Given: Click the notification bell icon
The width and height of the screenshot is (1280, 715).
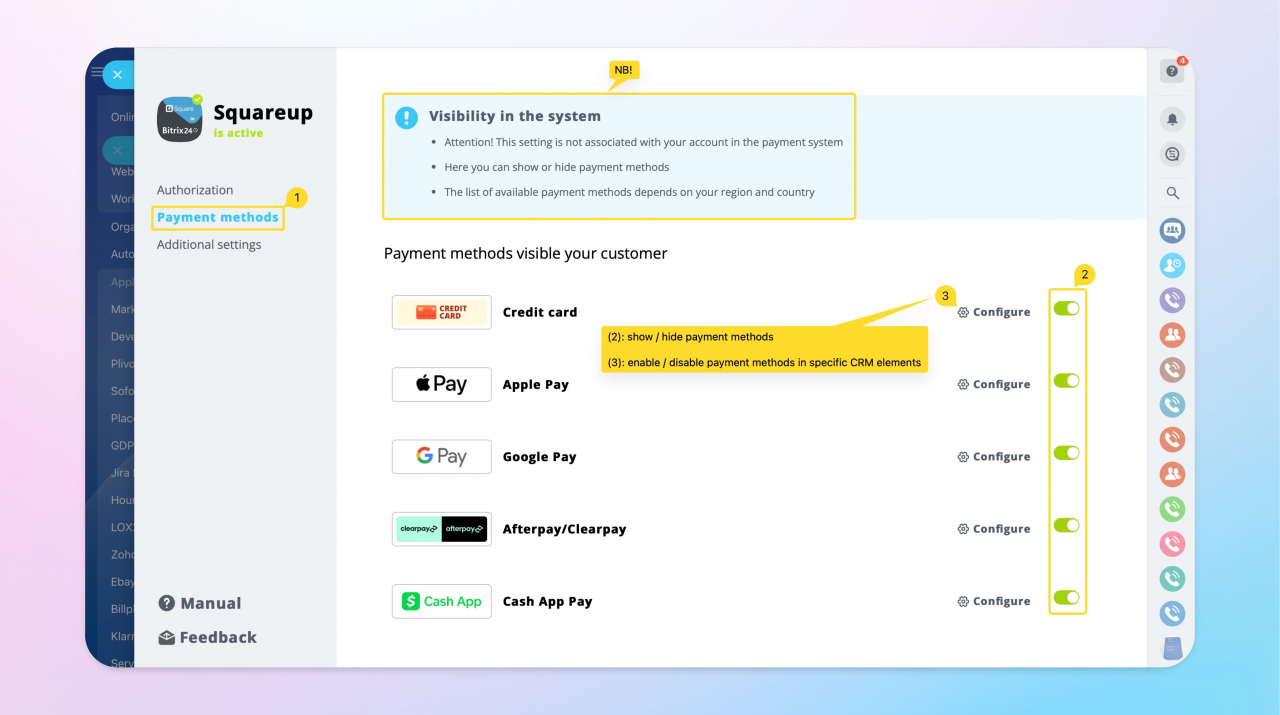Looking at the screenshot, I should pyautogui.click(x=1171, y=118).
